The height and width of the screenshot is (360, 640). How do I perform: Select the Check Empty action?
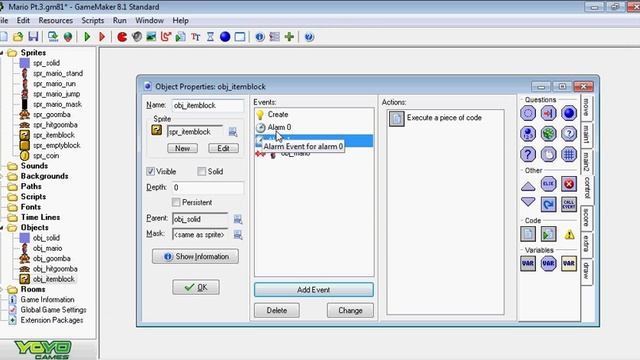[x=528, y=113]
